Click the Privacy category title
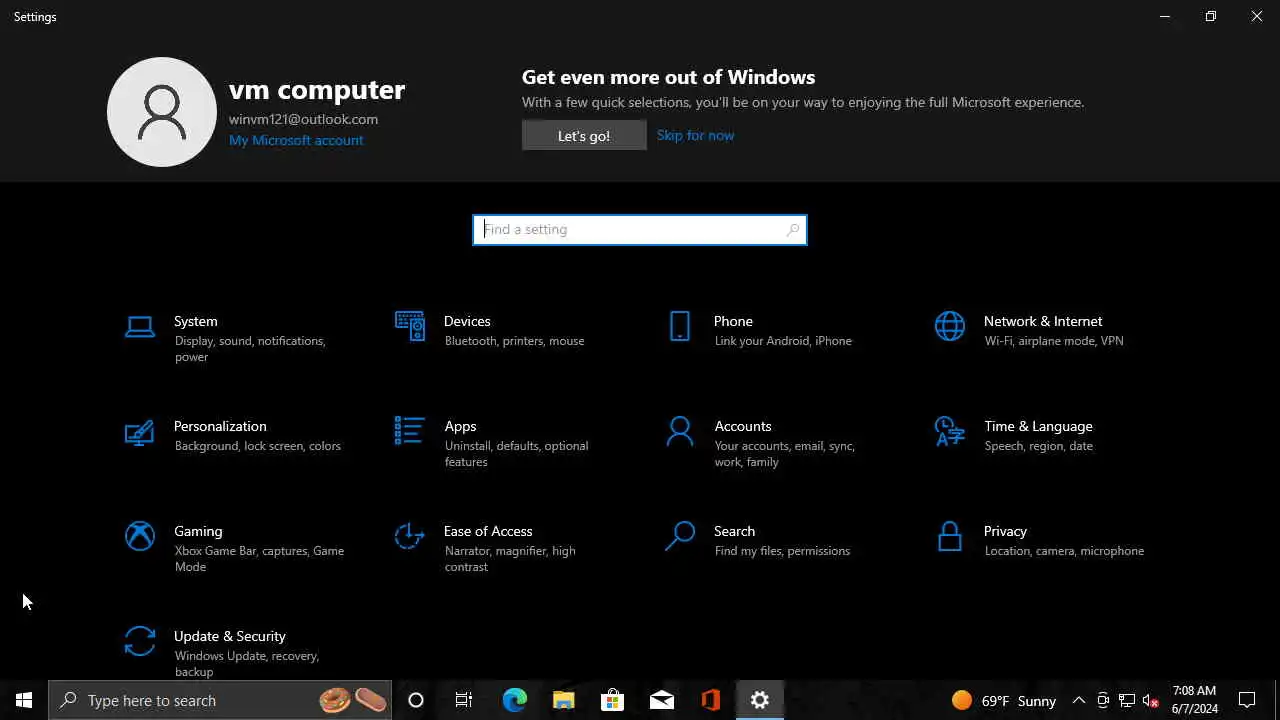This screenshot has width=1280, height=720. tap(1005, 531)
